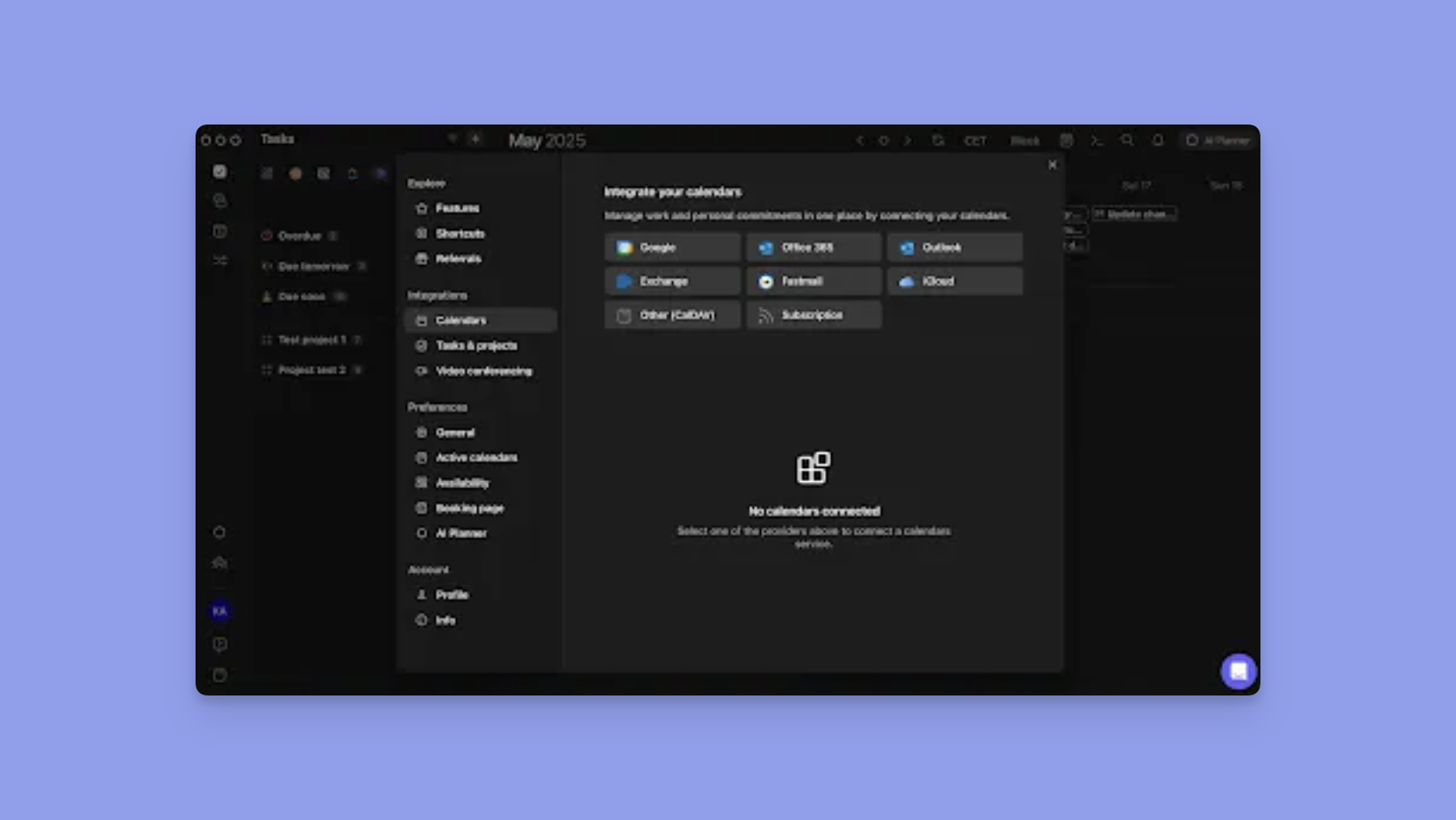The width and height of the screenshot is (1456, 820).
Task: Toggle the Block option in the top toolbar
Action: click(1024, 140)
